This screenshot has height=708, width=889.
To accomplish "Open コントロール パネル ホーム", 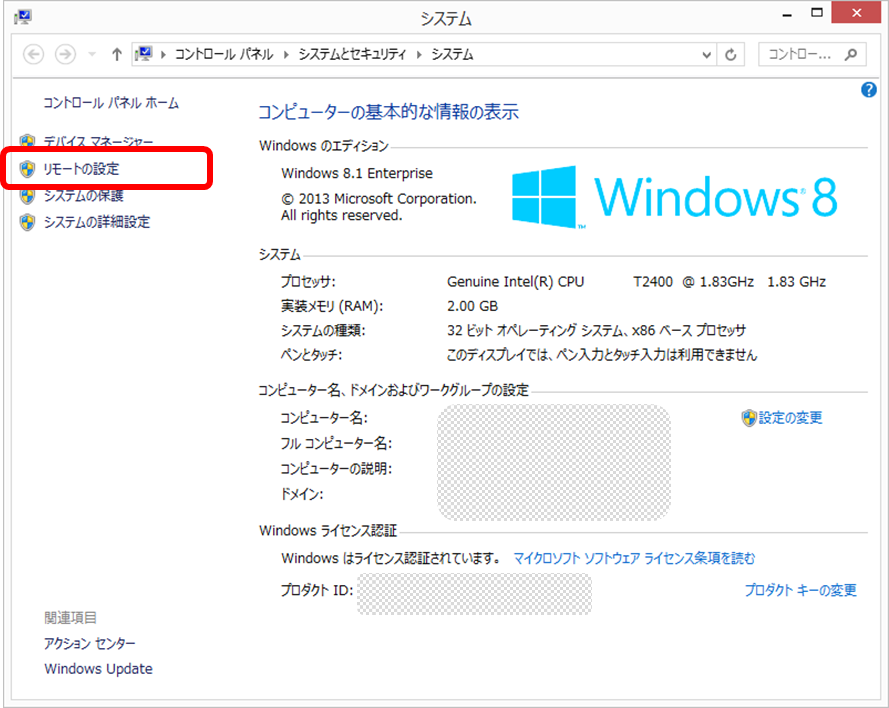I will (111, 103).
